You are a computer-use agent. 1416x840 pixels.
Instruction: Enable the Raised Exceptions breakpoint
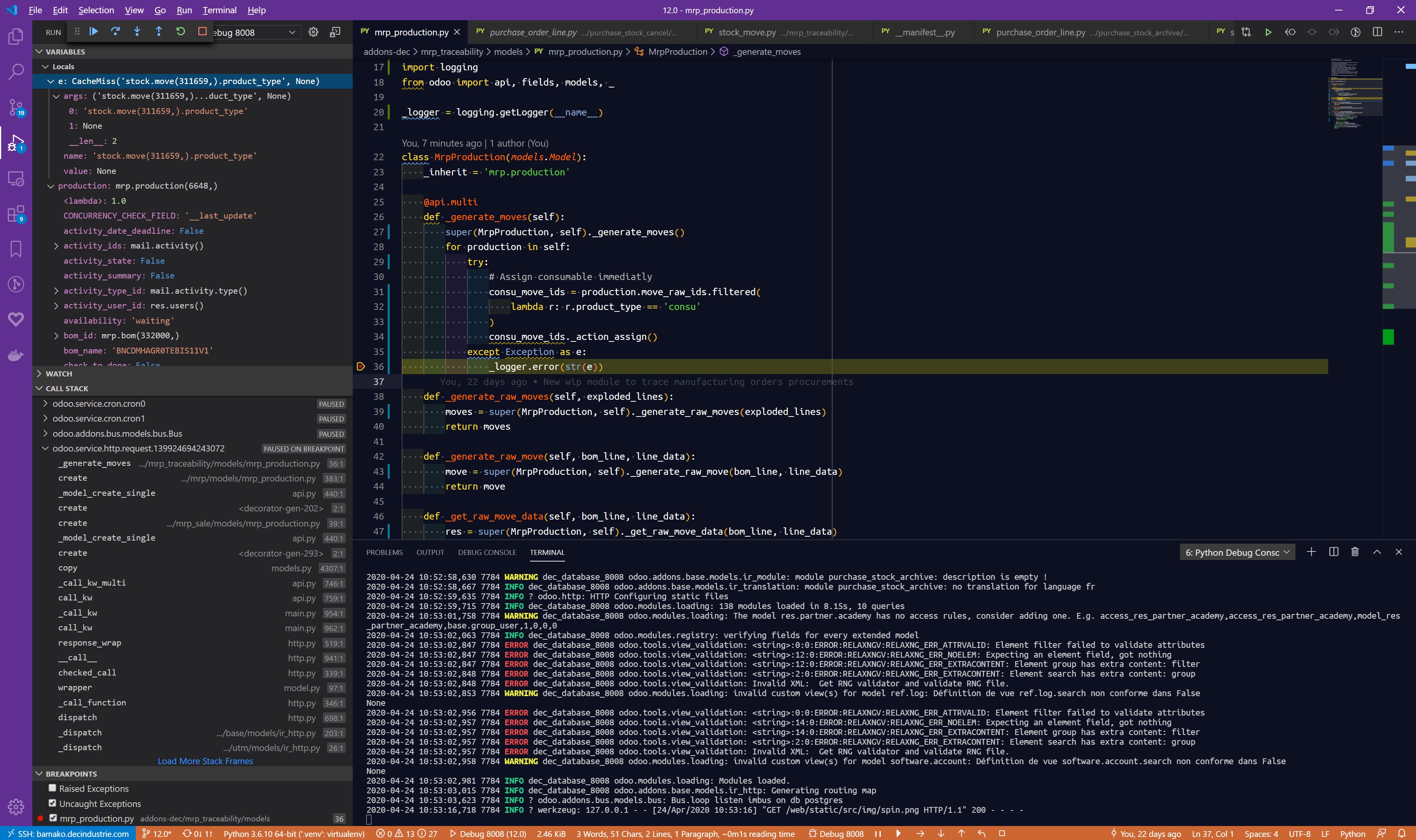(x=53, y=788)
